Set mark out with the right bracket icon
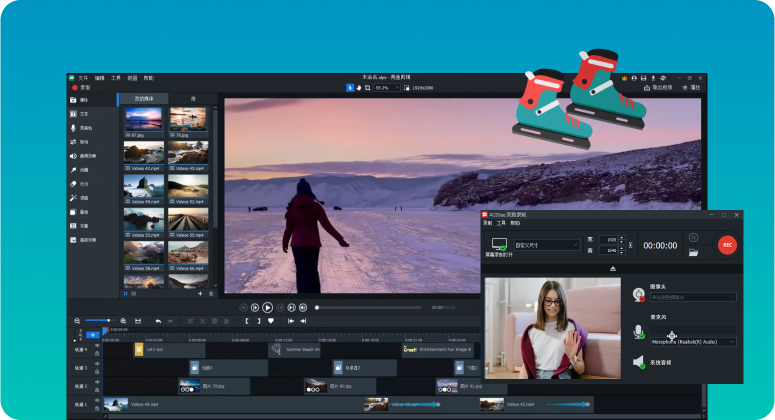The height and width of the screenshot is (420, 775). click(x=258, y=321)
